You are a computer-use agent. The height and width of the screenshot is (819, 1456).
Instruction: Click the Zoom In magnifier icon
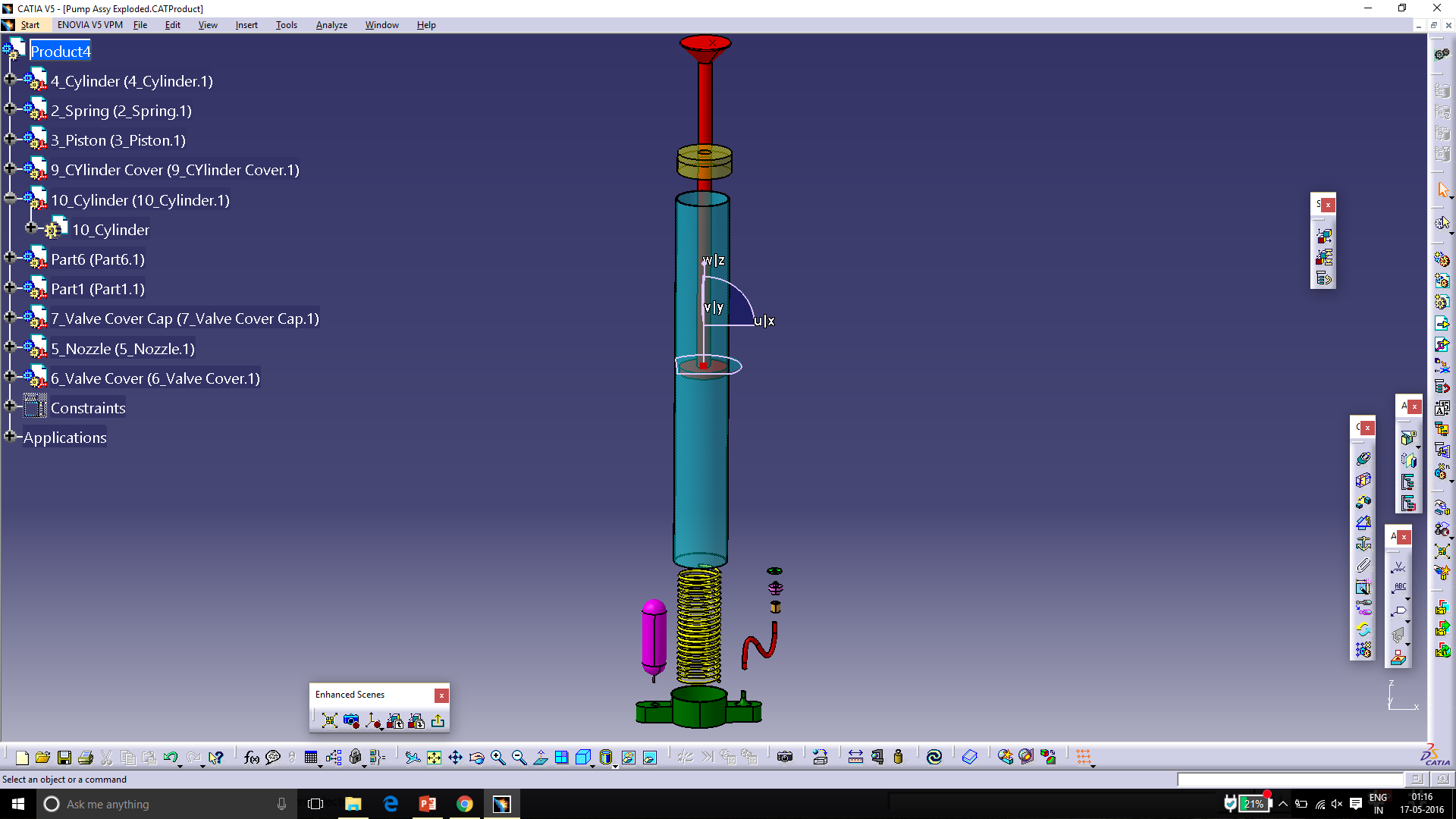pyautogui.click(x=497, y=757)
